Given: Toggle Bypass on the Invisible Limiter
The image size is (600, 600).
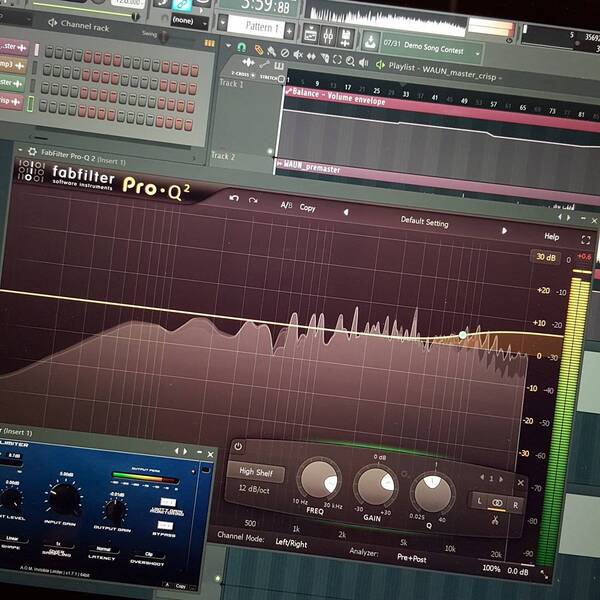Looking at the screenshot, I should point(165,526).
